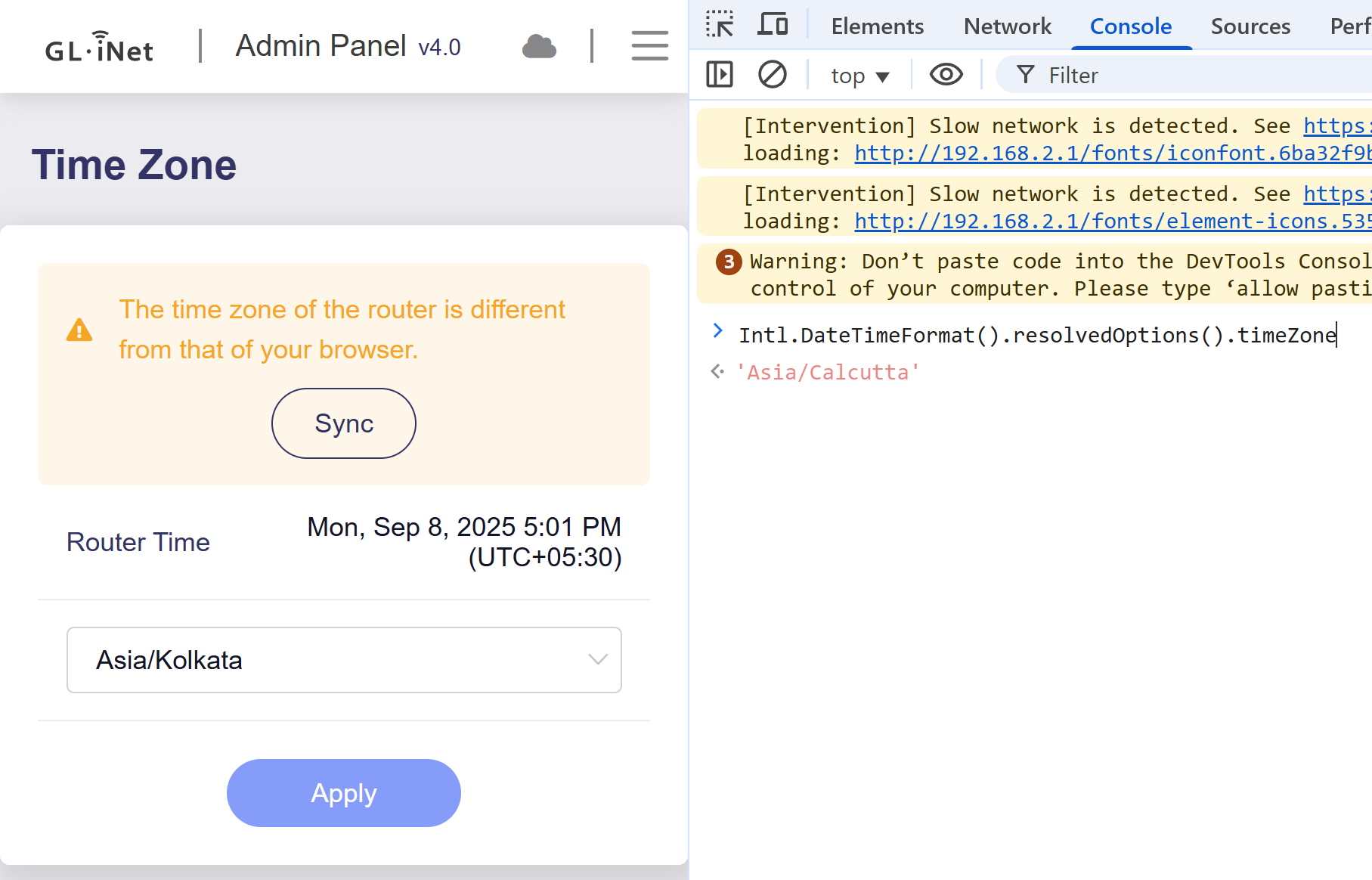The height and width of the screenshot is (880, 1372).
Task: Clear the console with the ban icon
Action: pos(772,75)
